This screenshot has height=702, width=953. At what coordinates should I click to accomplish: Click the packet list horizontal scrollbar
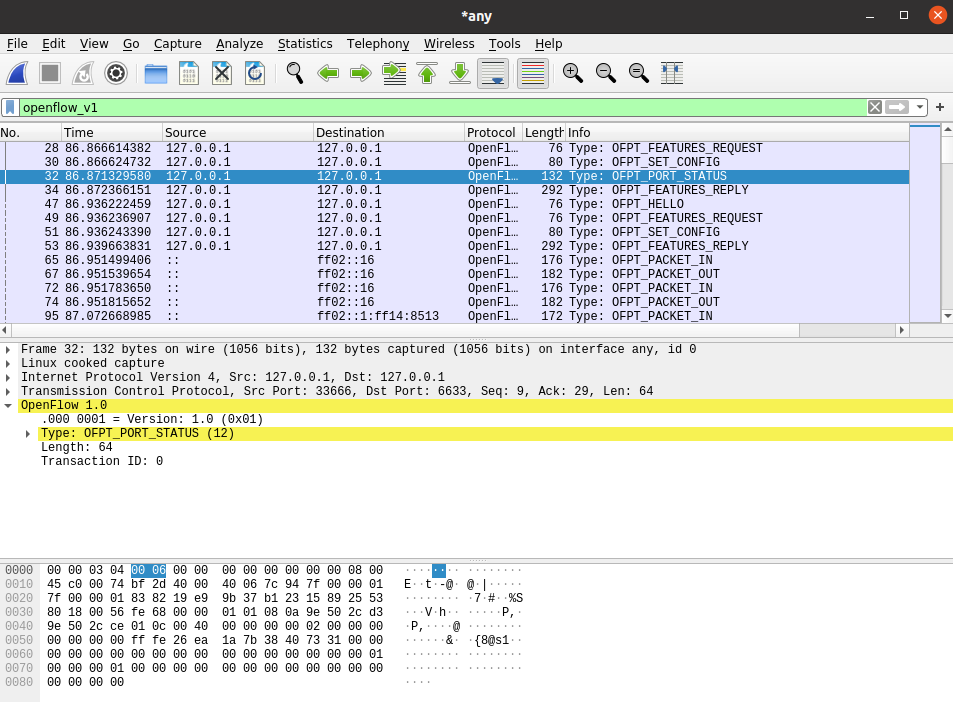tap(453, 330)
